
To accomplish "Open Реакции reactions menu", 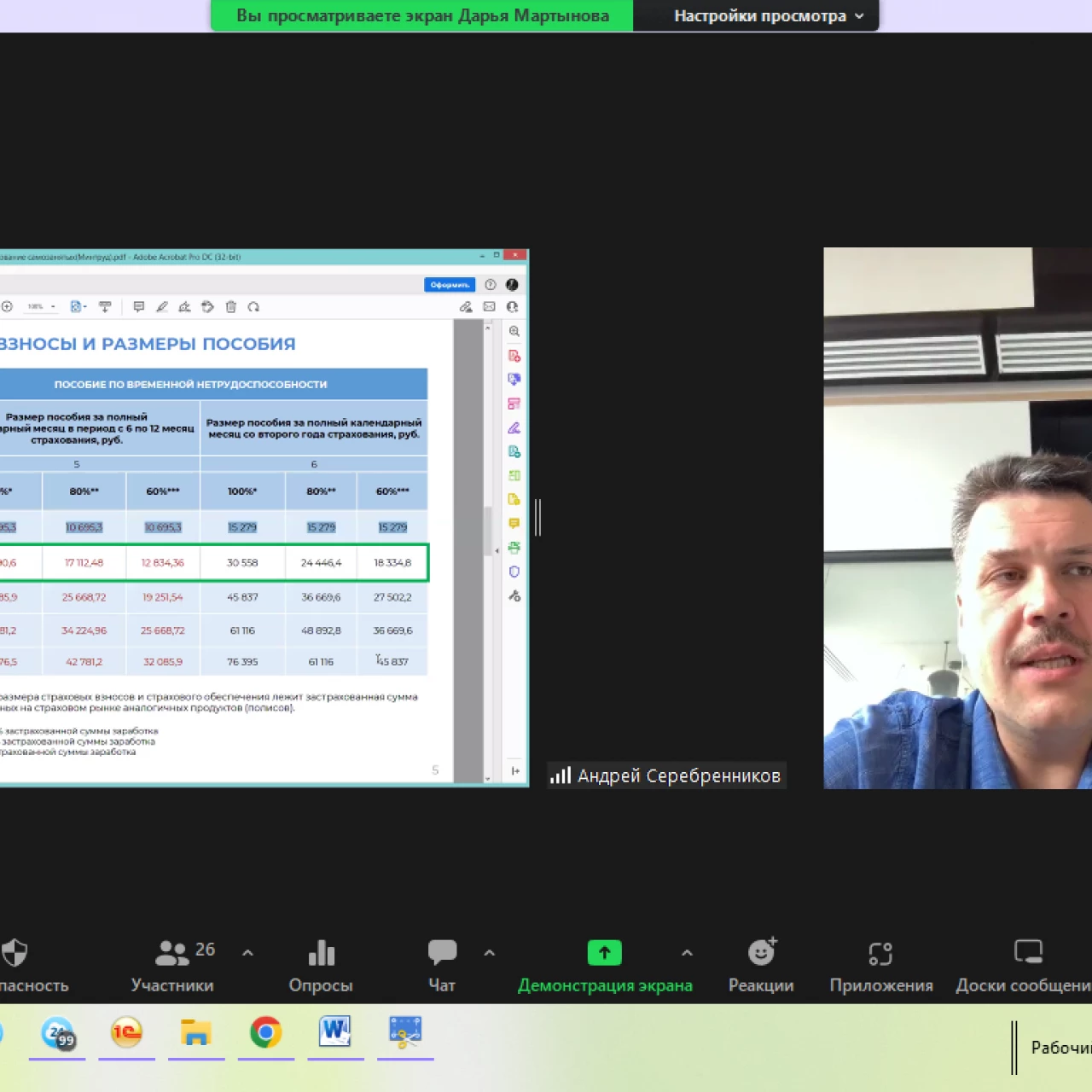I will [761, 967].
